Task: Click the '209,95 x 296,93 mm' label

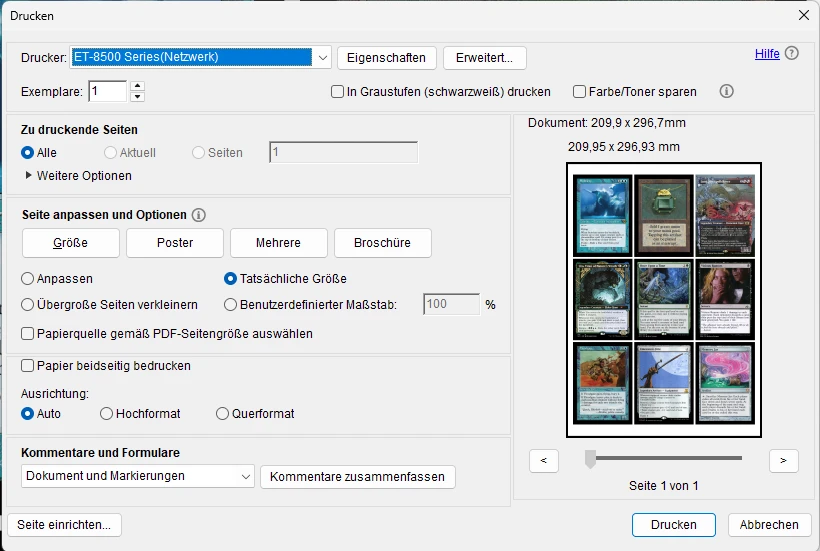Action: coord(624,147)
